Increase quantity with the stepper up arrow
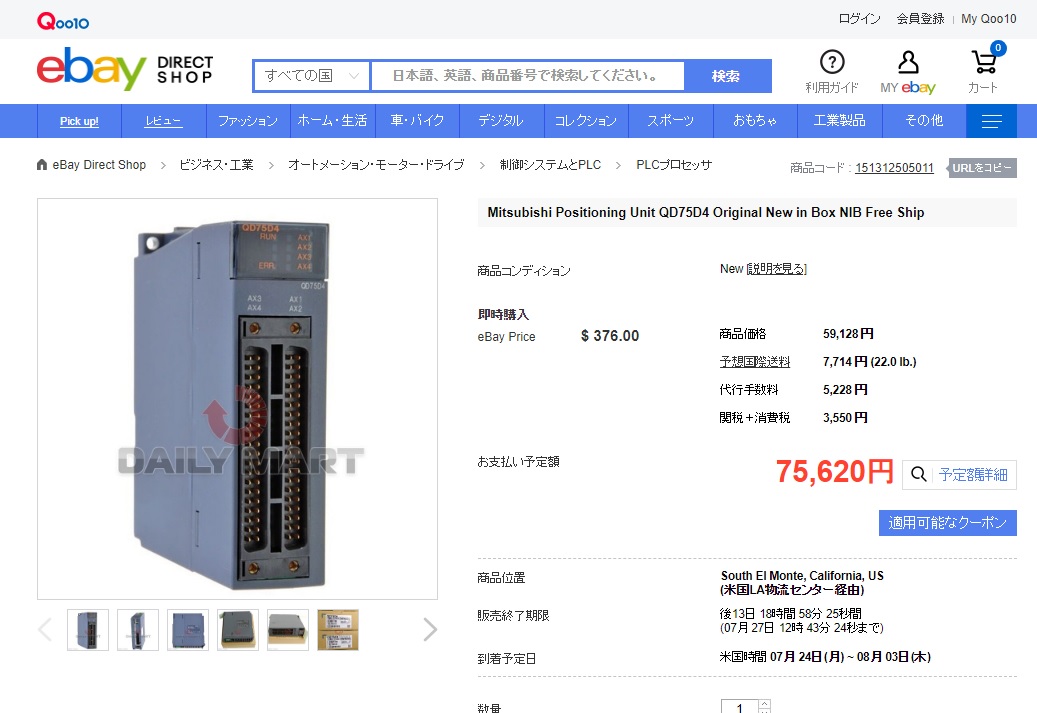Image resolution: width=1037 pixels, height=713 pixels. click(765, 704)
